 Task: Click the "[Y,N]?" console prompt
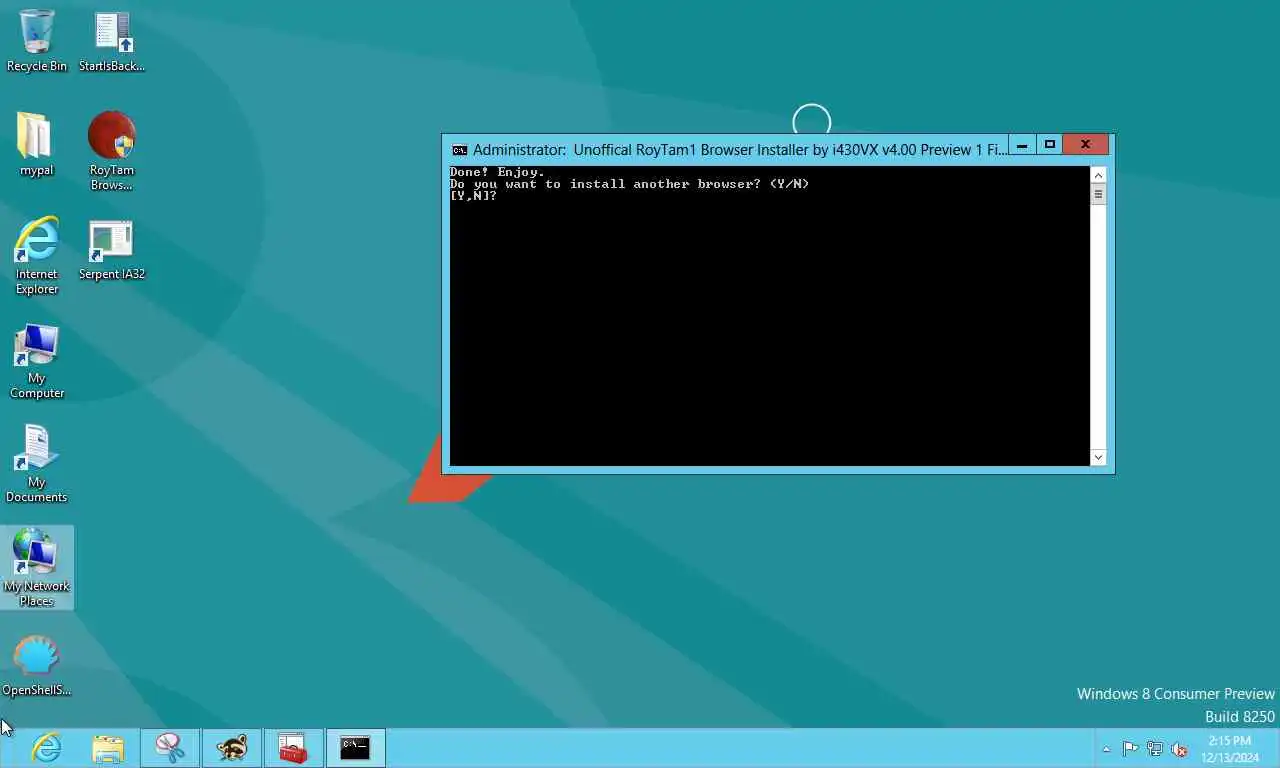pos(473,196)
